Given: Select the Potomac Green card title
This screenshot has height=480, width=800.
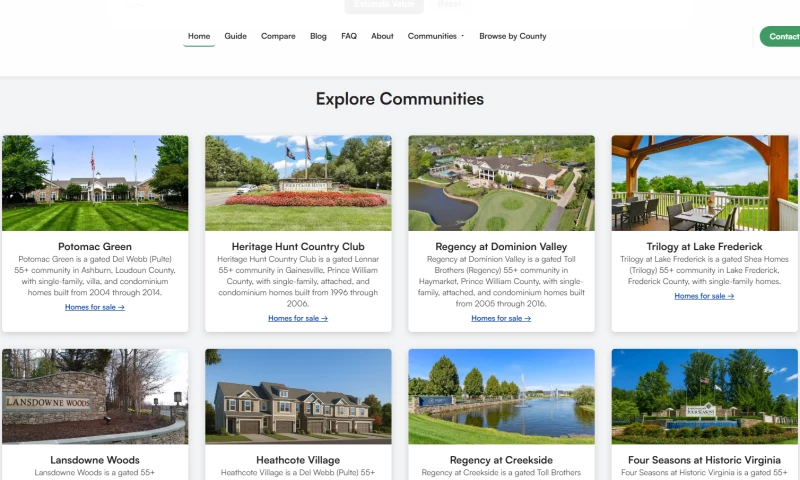Looking at the screenshot, I should click(95, 247).
